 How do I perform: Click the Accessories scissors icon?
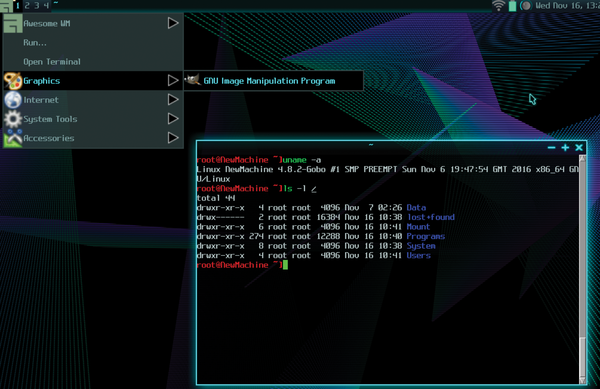tap(13, 138)
